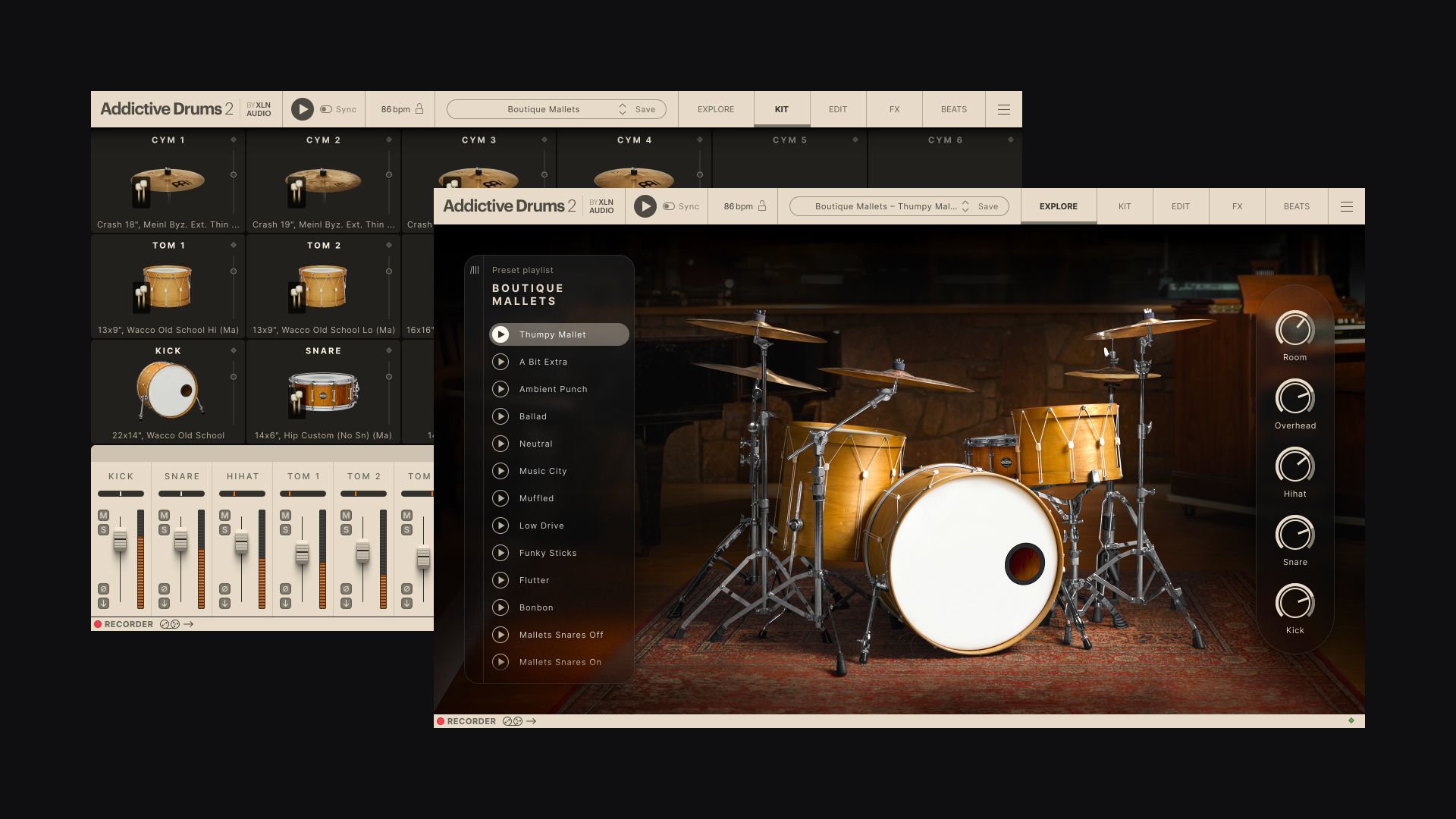The image size is (1456, 819).
Task: Click the play button in back KIT window
Action: [x=303, y=109]
